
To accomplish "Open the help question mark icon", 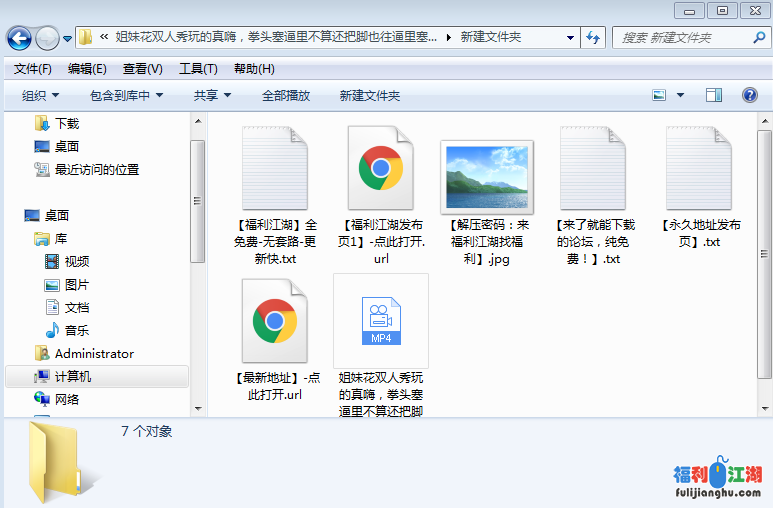I will 749,95.
